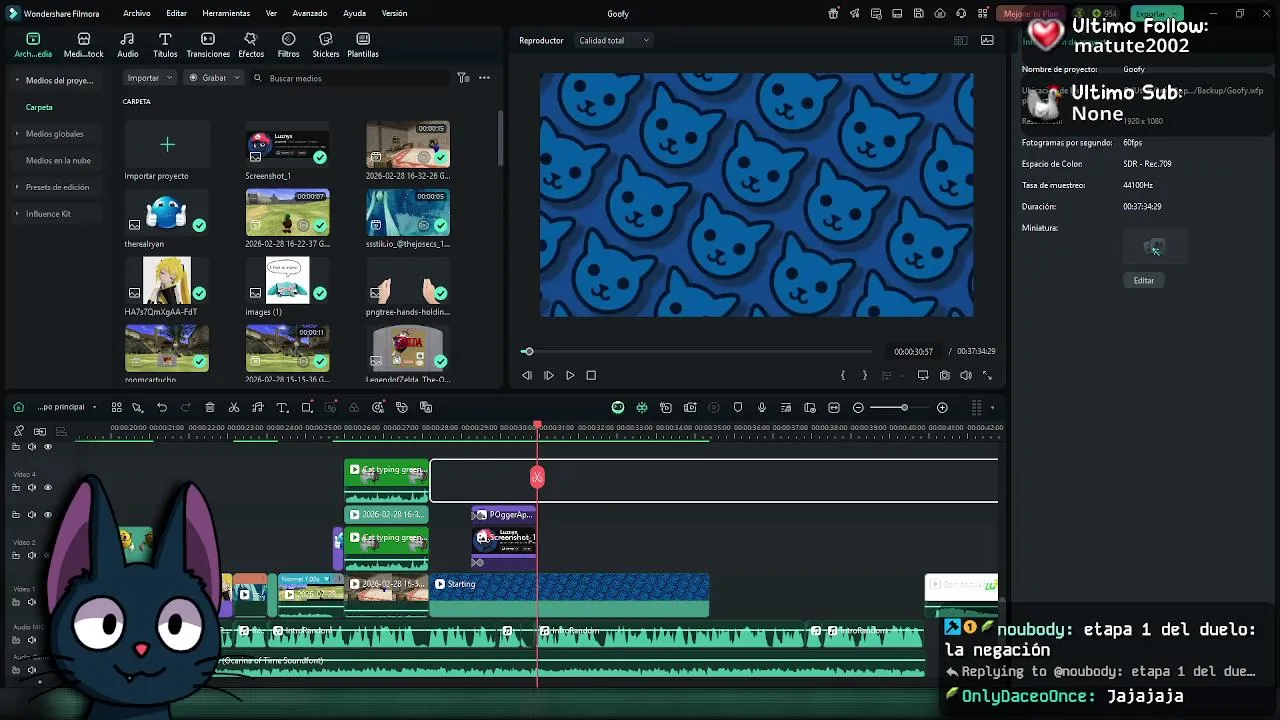Select the split scissors tool
Image resolution: width=1280 pixels, height=720 pixels.
point(234,407)
